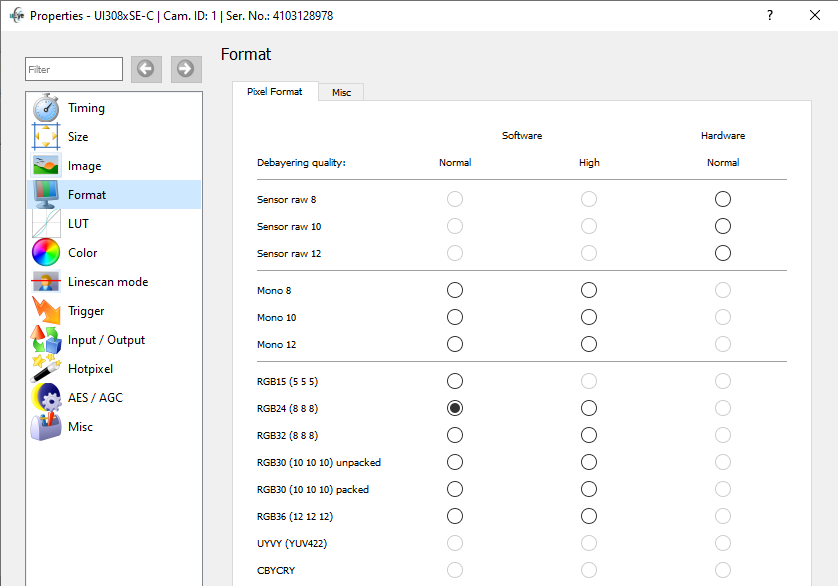Click the 'Software' column heading
Screen dimensions: 838x586
click(x=522, y=136)
